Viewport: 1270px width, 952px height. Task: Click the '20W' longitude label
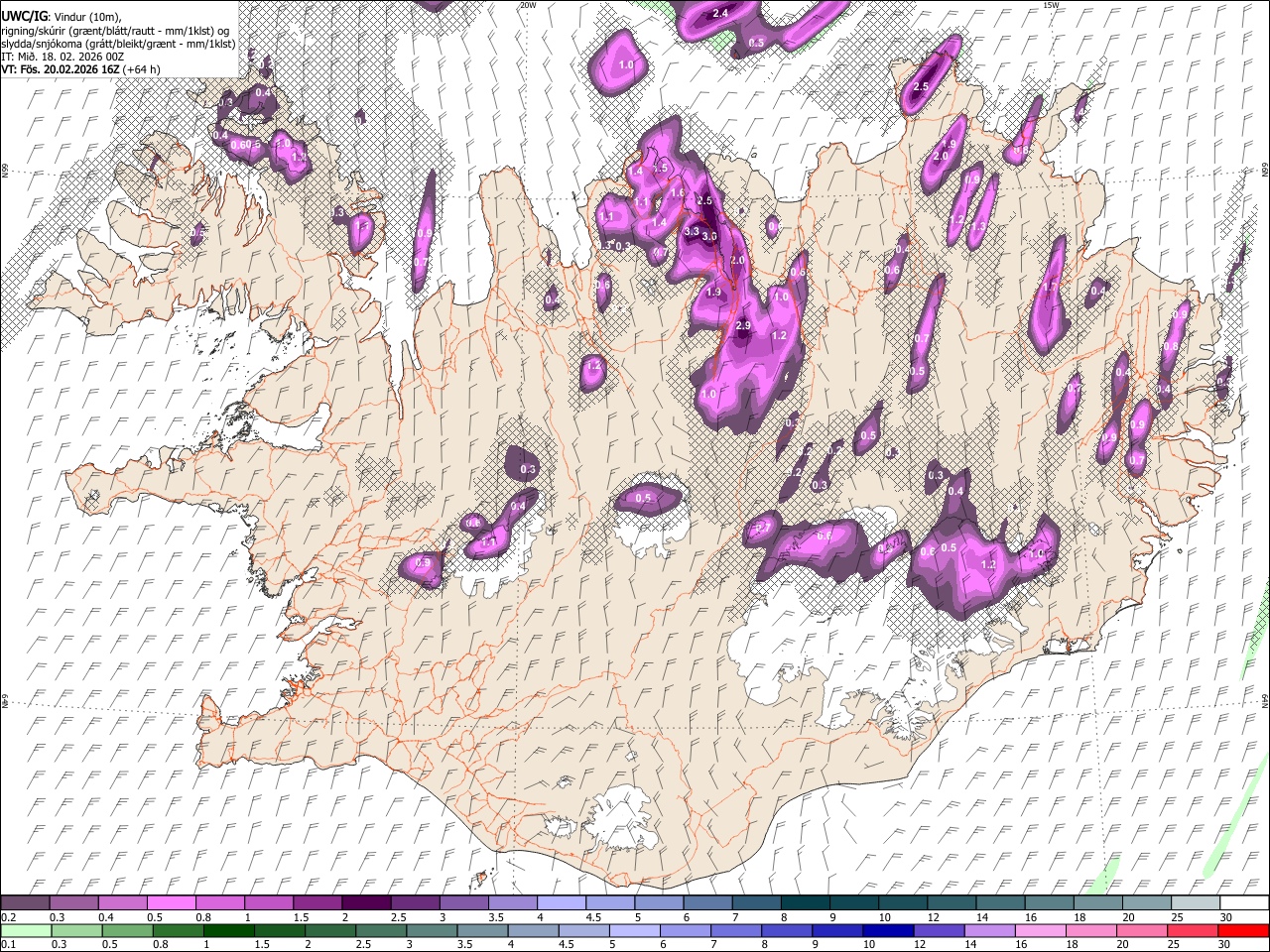[528, 5]
